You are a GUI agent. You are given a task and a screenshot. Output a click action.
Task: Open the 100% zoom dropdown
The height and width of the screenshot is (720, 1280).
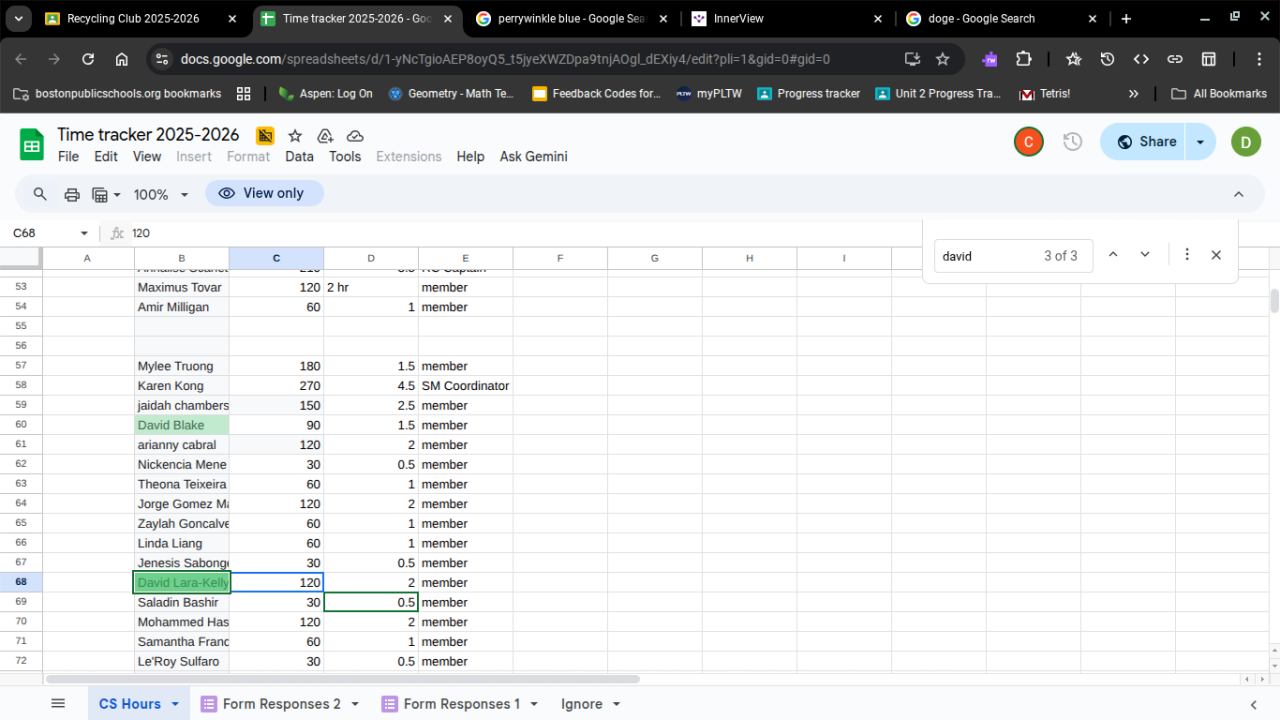[160, 194]
